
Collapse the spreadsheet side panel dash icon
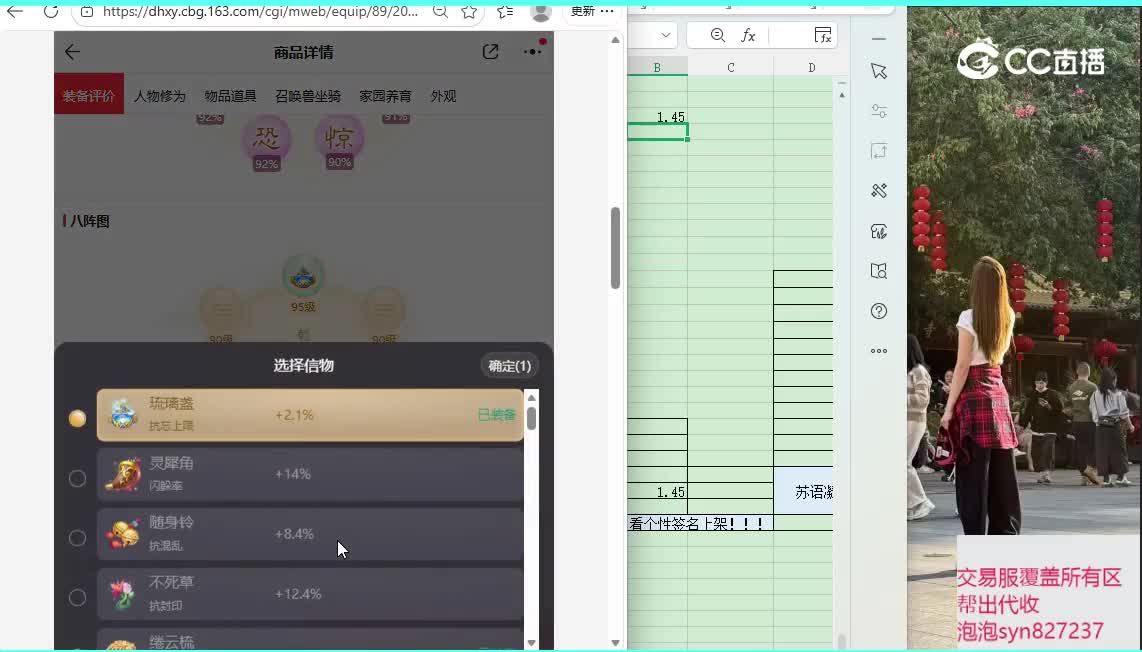click(x=879, y=39)
